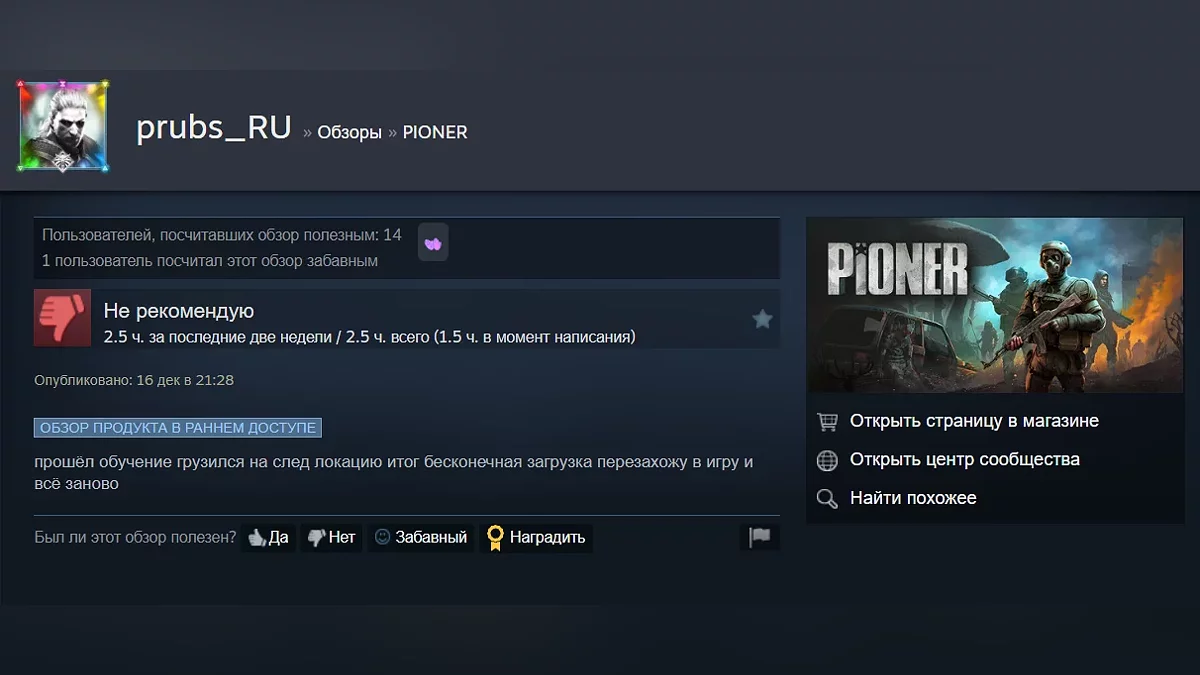Click the flag report icon
Viewport: 1200px width, 675px height.
click(x=760, y=537)
